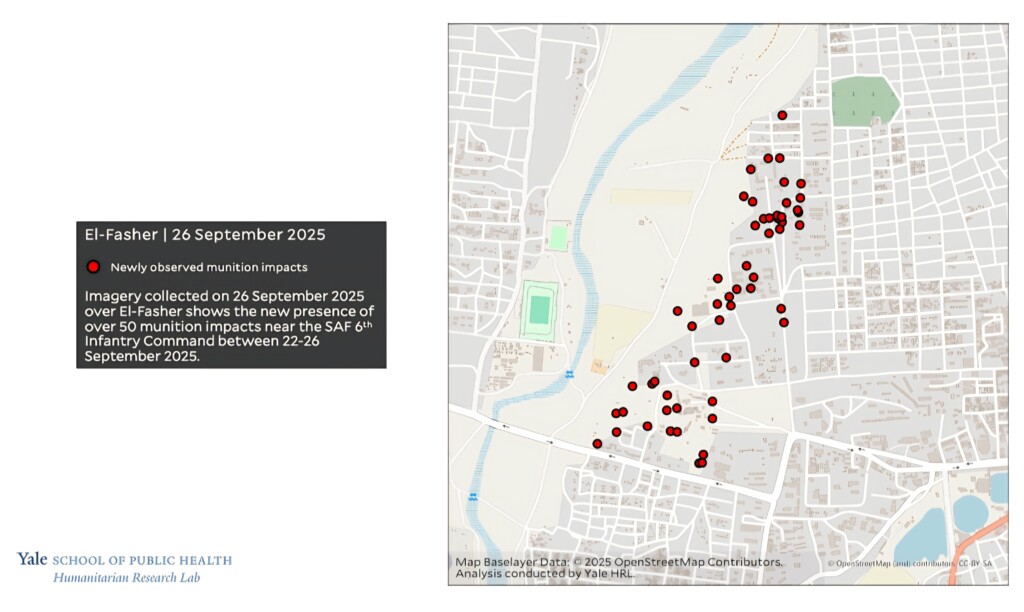Screen dimensions: 1024x612
Task: Click the red legend dot for munition impacts
Action: tap(93, 266)
